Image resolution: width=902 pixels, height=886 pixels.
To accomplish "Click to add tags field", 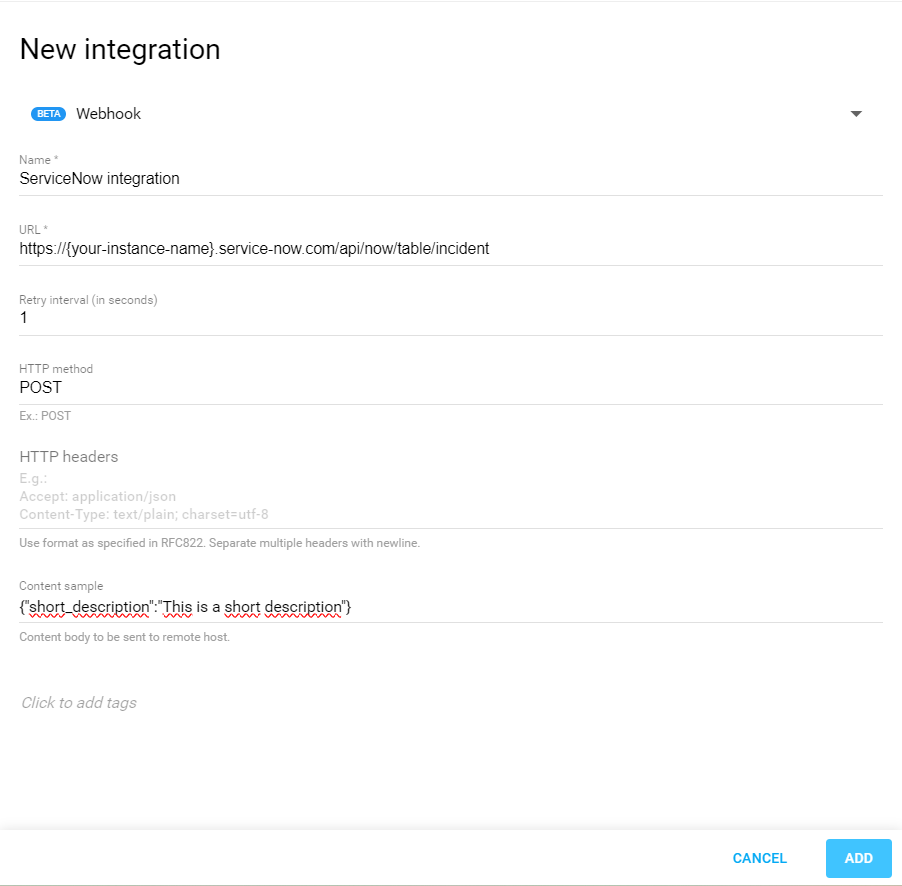I will pos(79,703).
